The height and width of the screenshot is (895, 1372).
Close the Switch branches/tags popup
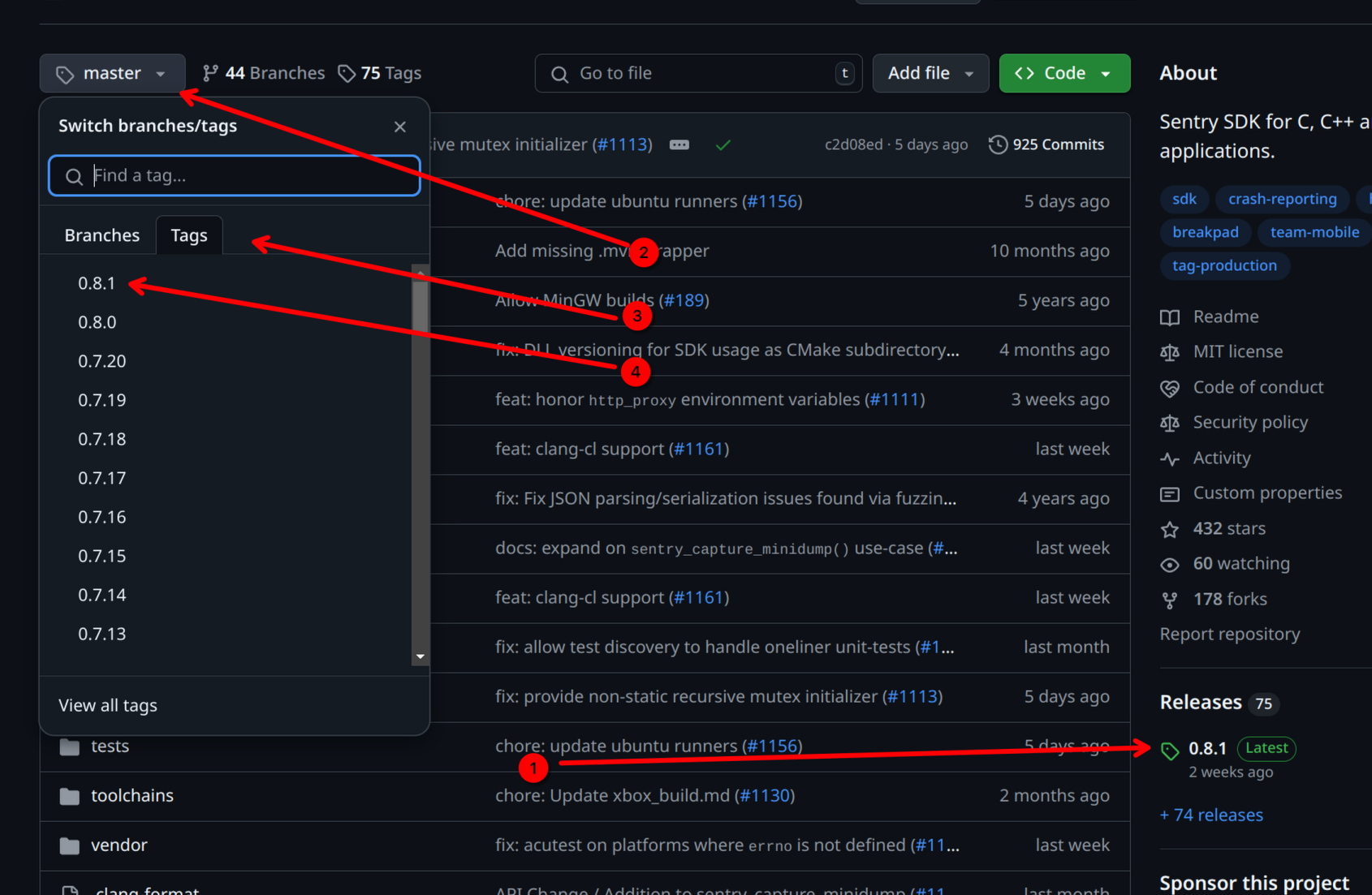tap(399, 127)
